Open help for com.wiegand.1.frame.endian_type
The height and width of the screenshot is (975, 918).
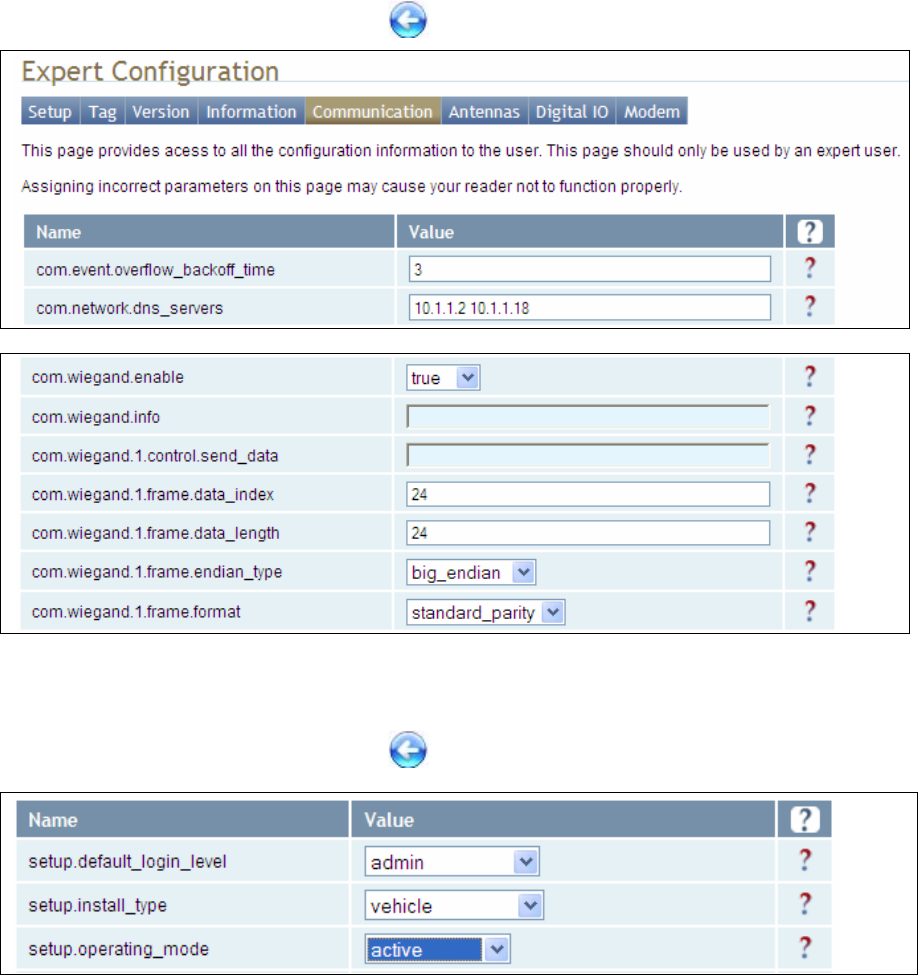[x=809, y=571]
